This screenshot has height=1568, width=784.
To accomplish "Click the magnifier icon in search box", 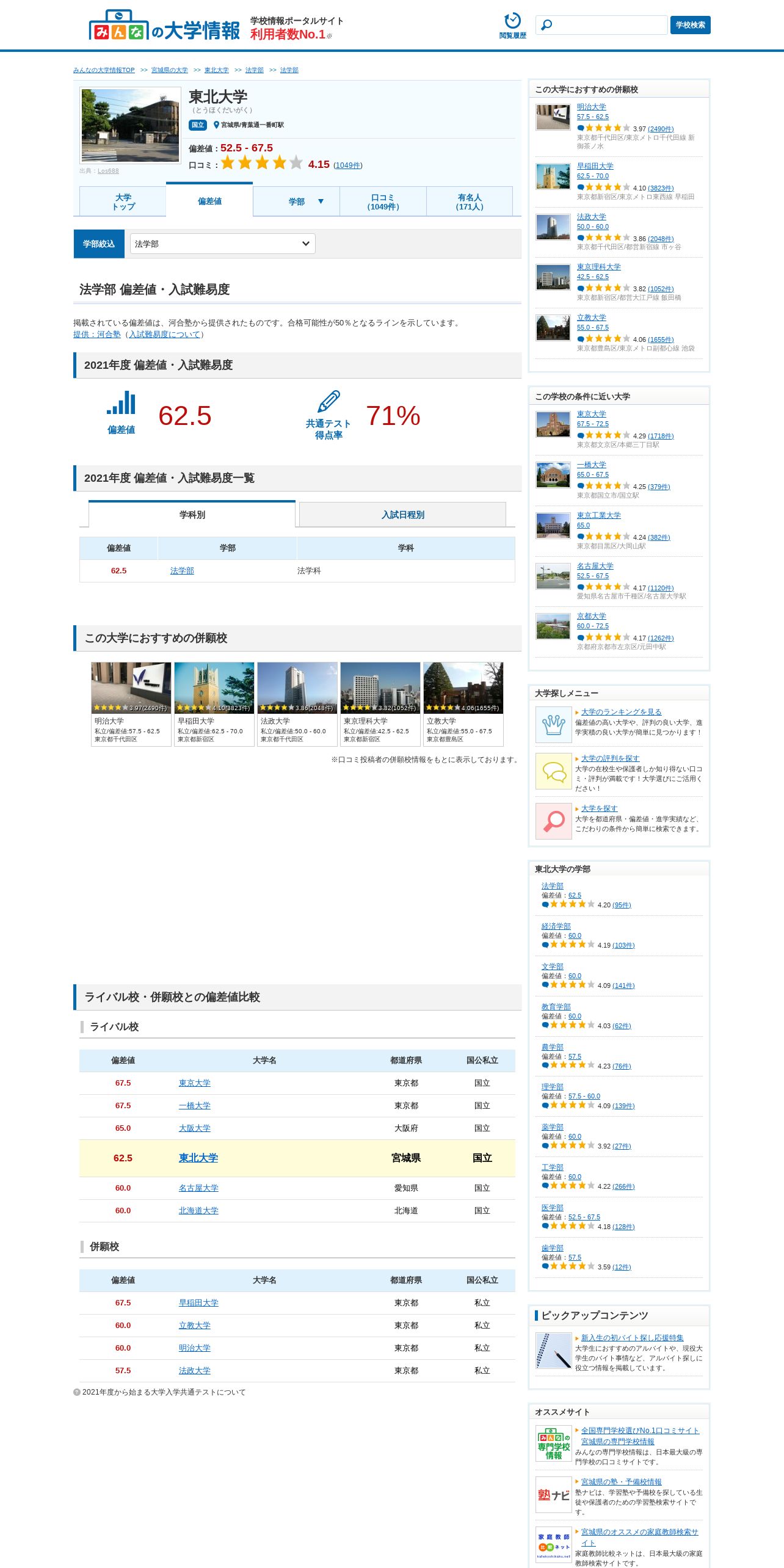I will click(x=546, y=25).
